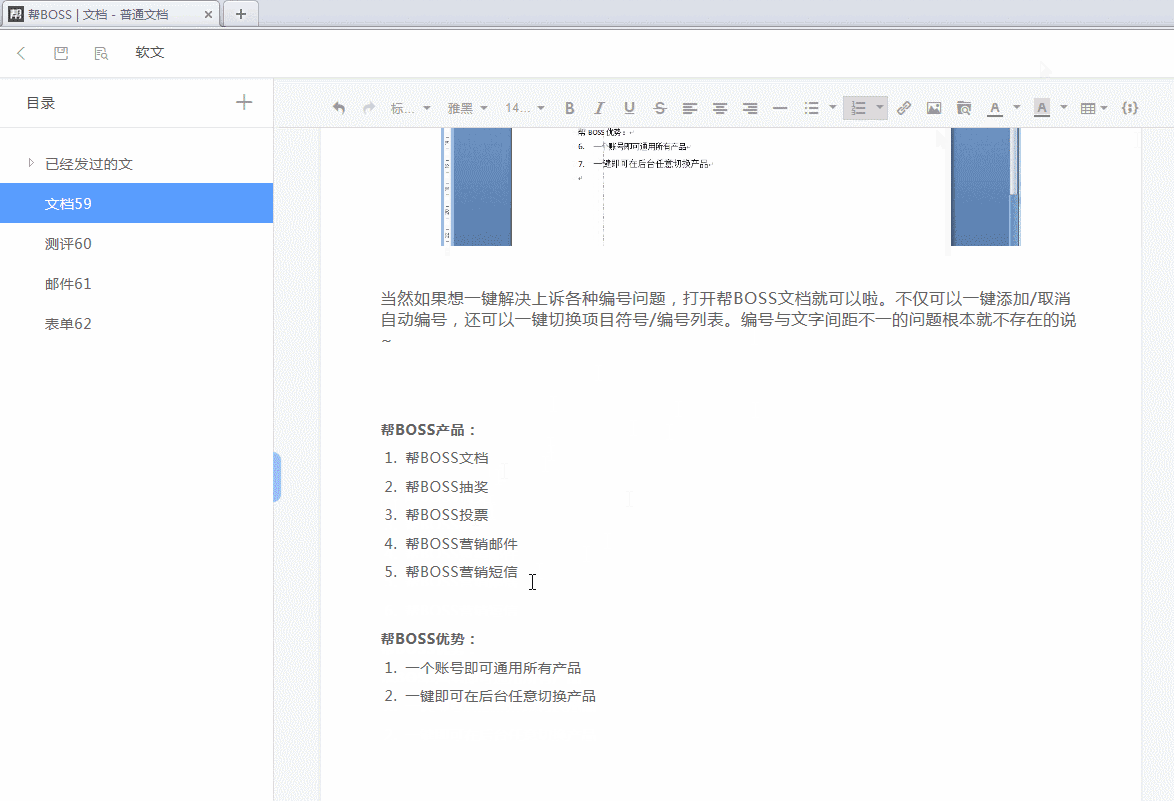Click the Redo icon in the toolbar
1174x801 pixels.
[367, 107]
